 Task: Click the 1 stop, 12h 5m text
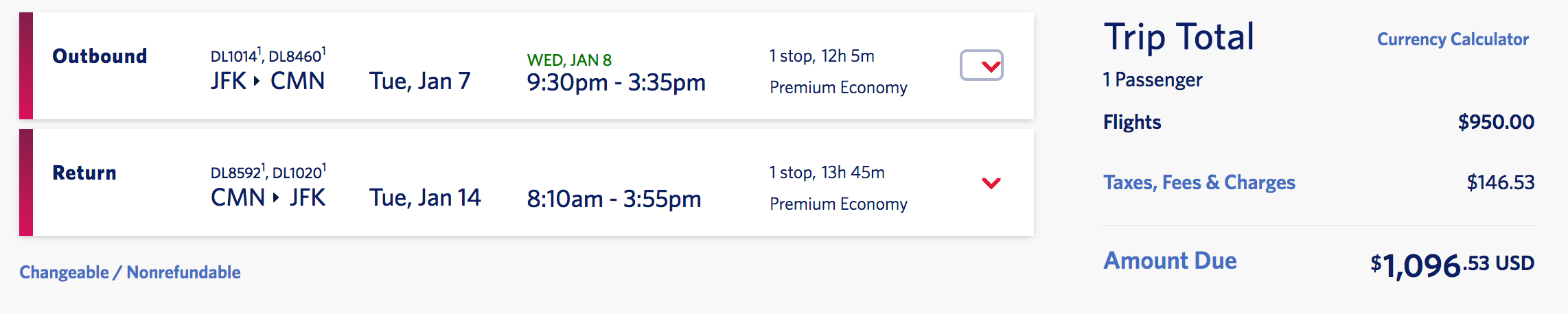tap(822, 56)
